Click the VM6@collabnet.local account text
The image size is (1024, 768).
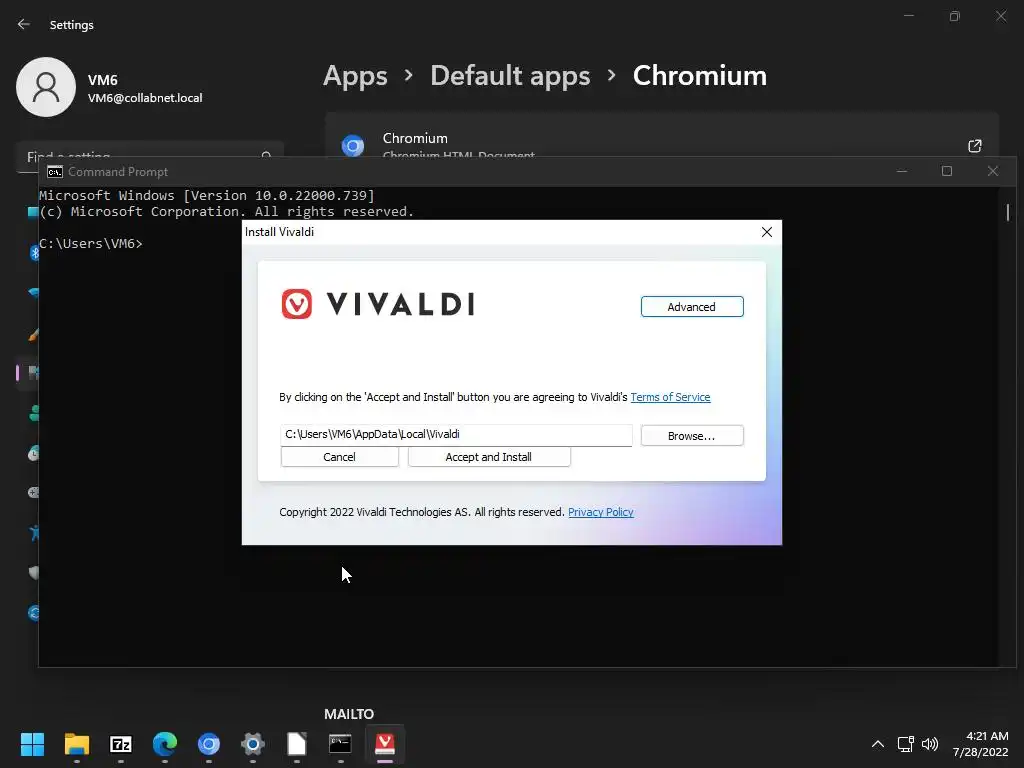pos(145,98)
